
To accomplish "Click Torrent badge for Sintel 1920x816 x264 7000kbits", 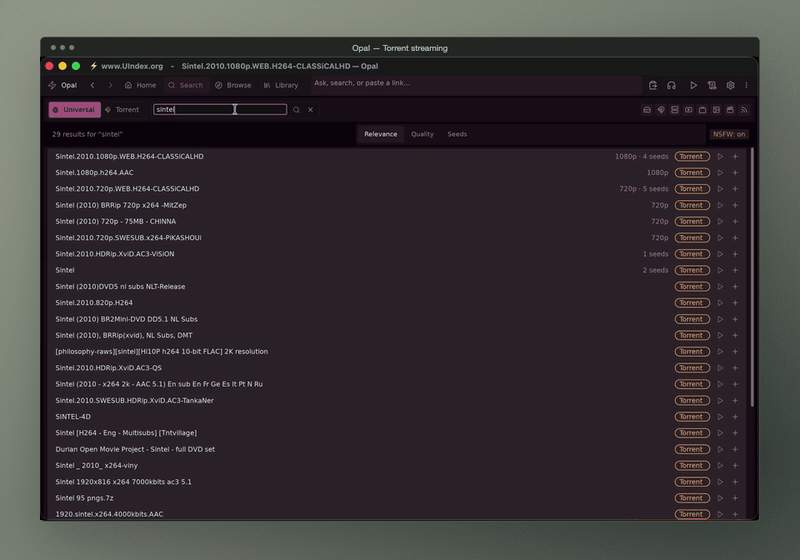I will tap(692, 482).
